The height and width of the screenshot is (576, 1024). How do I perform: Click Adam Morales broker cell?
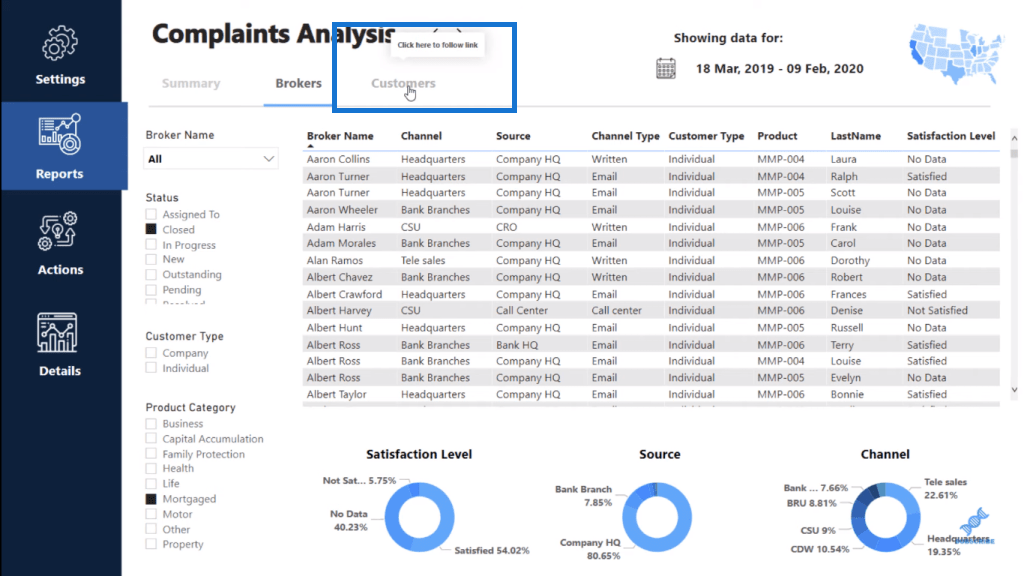pyautogui.click(x=341, y=243)
